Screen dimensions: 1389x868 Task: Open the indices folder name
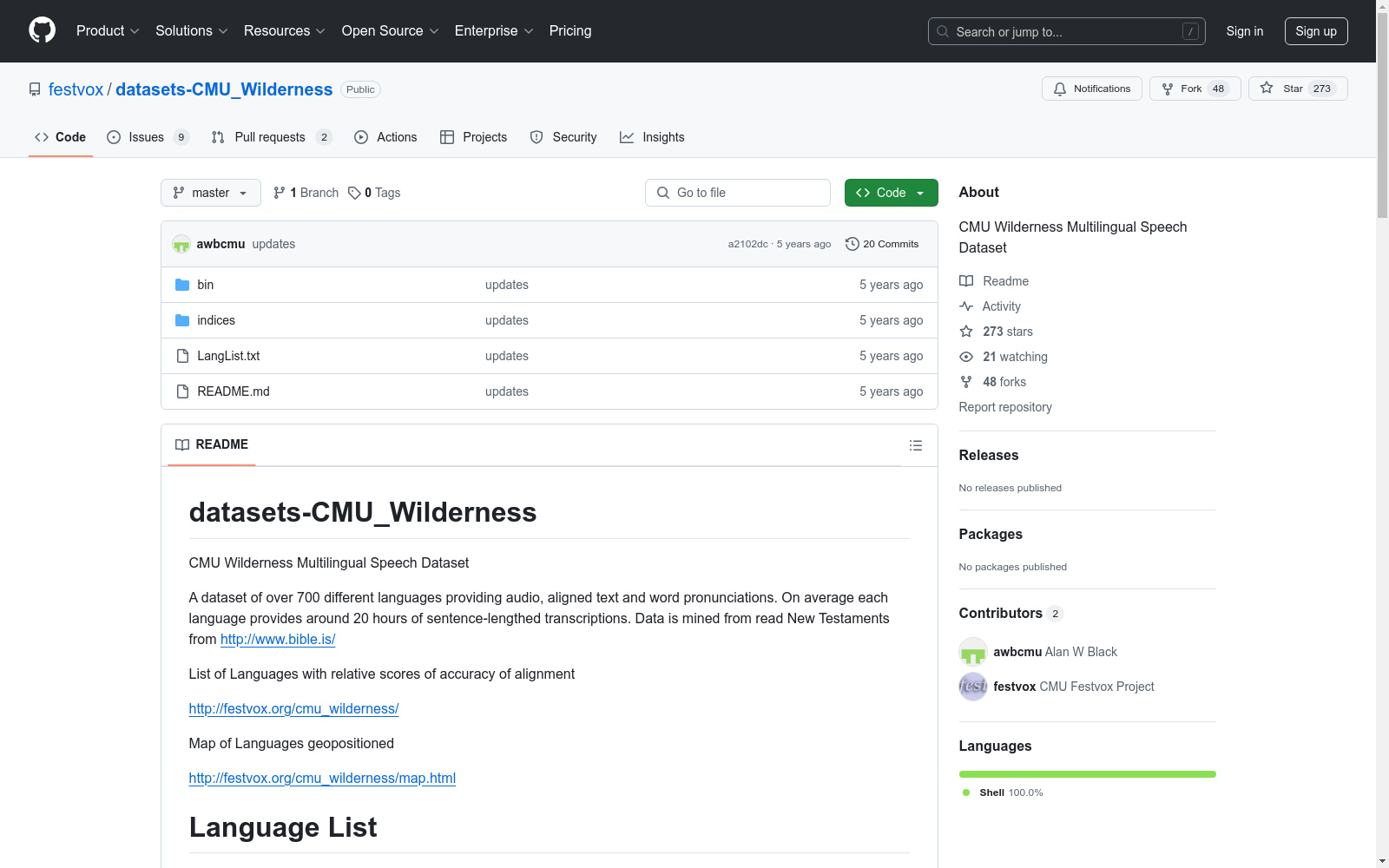point(216,320)
